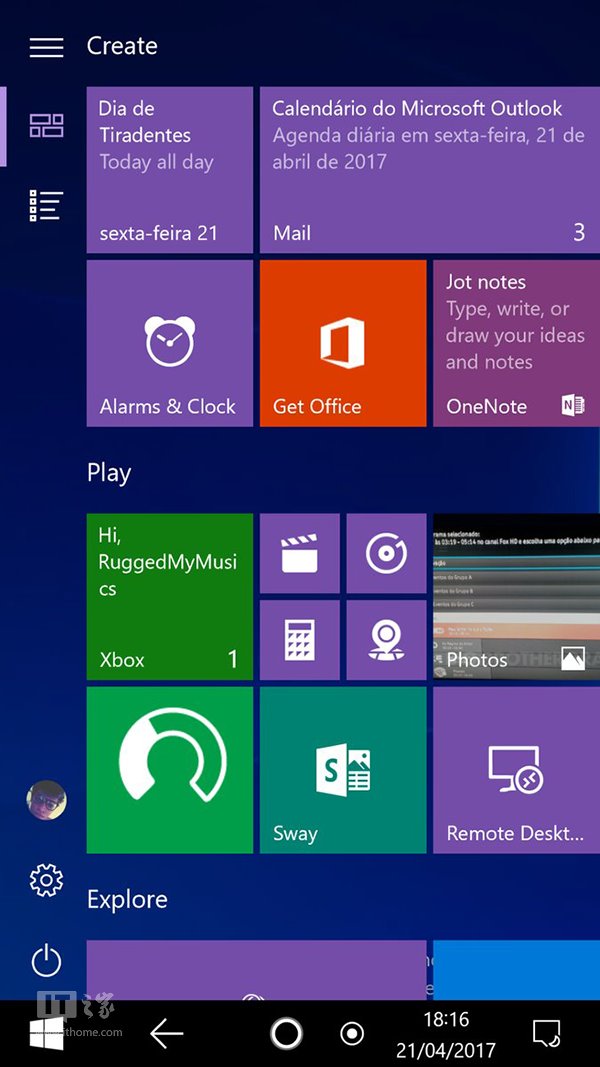
Task: Open the Outlook Calendar Mail tile
Action: coord(429,170)
